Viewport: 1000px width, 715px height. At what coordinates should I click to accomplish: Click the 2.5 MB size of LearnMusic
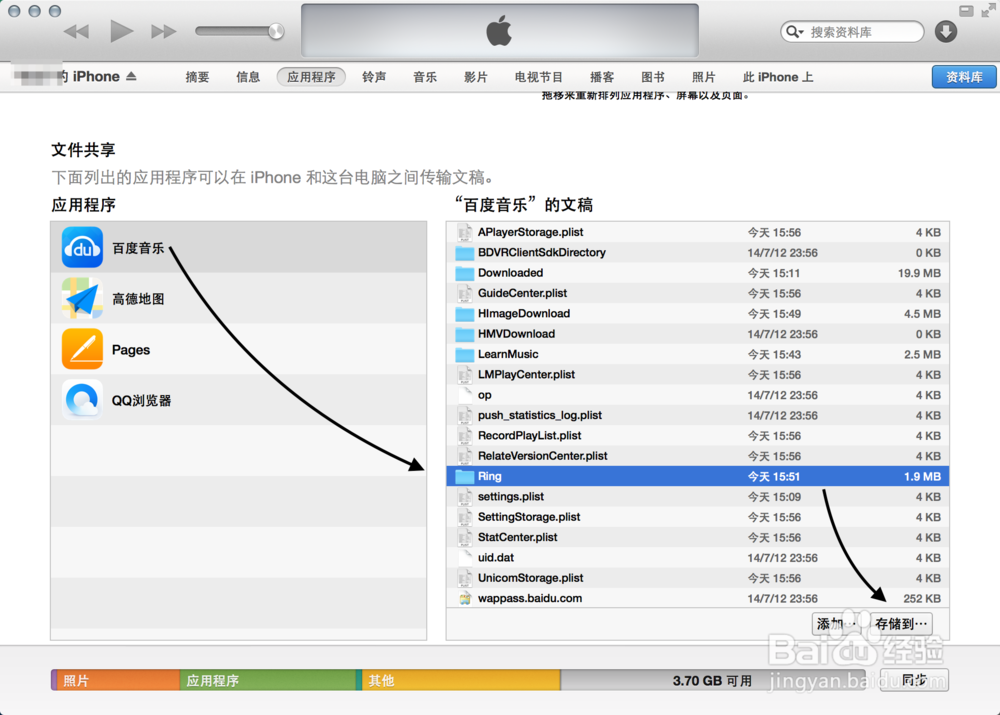click(x=922, y=354)
